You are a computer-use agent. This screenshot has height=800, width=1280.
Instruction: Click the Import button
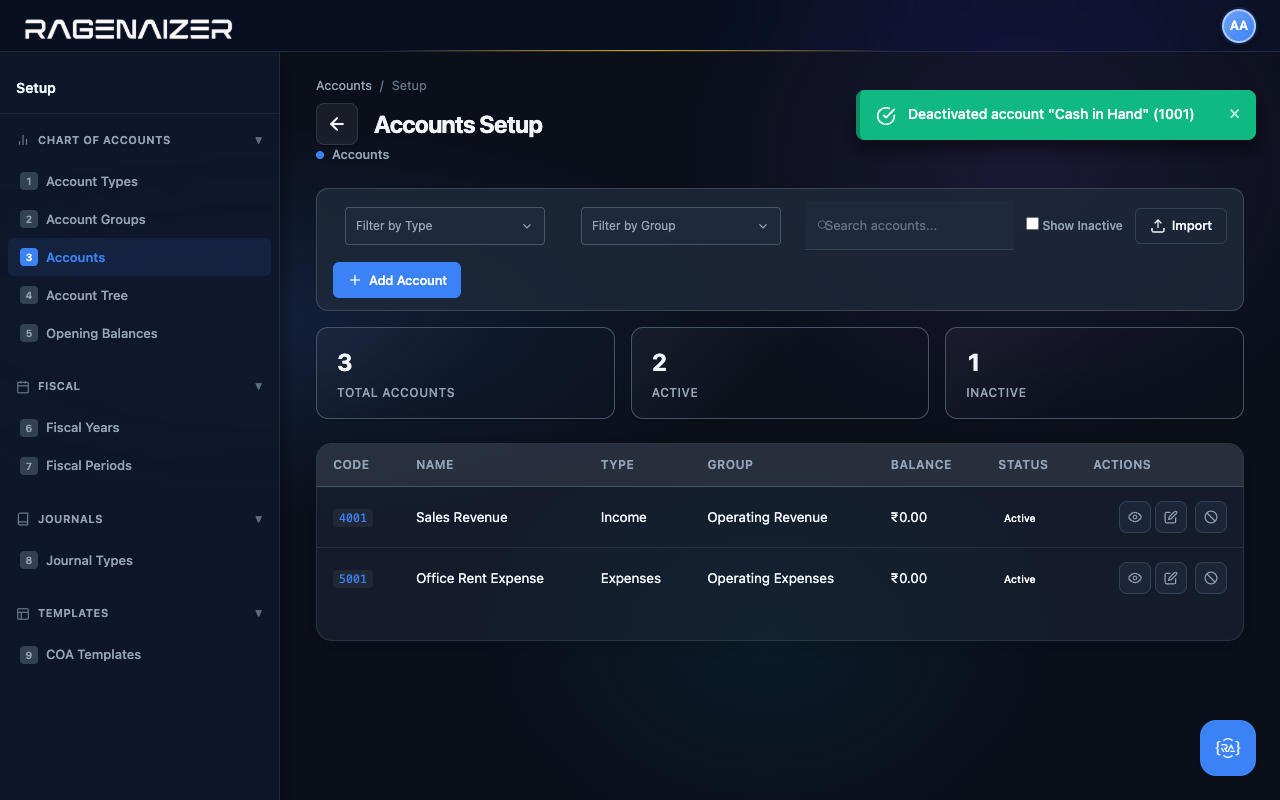(1181, 226)
